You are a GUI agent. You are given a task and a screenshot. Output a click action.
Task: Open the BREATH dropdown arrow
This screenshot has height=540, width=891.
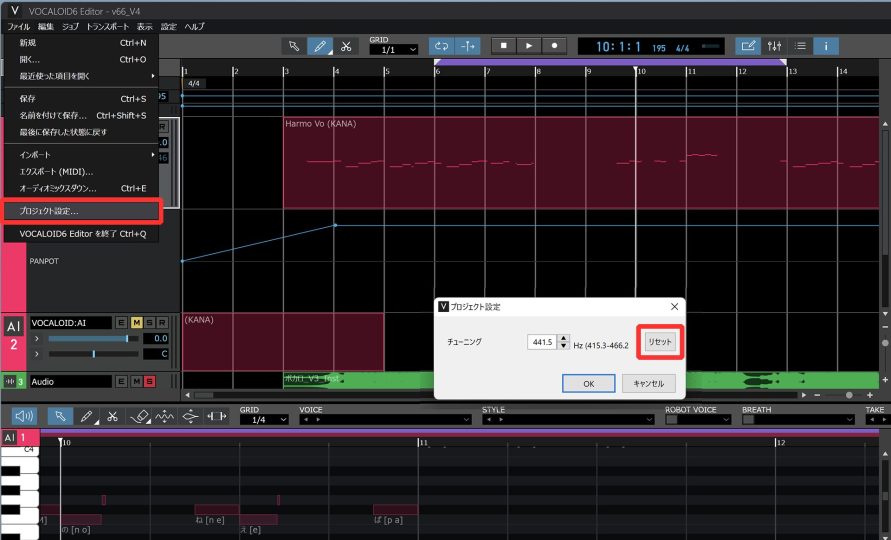(849, 419)
